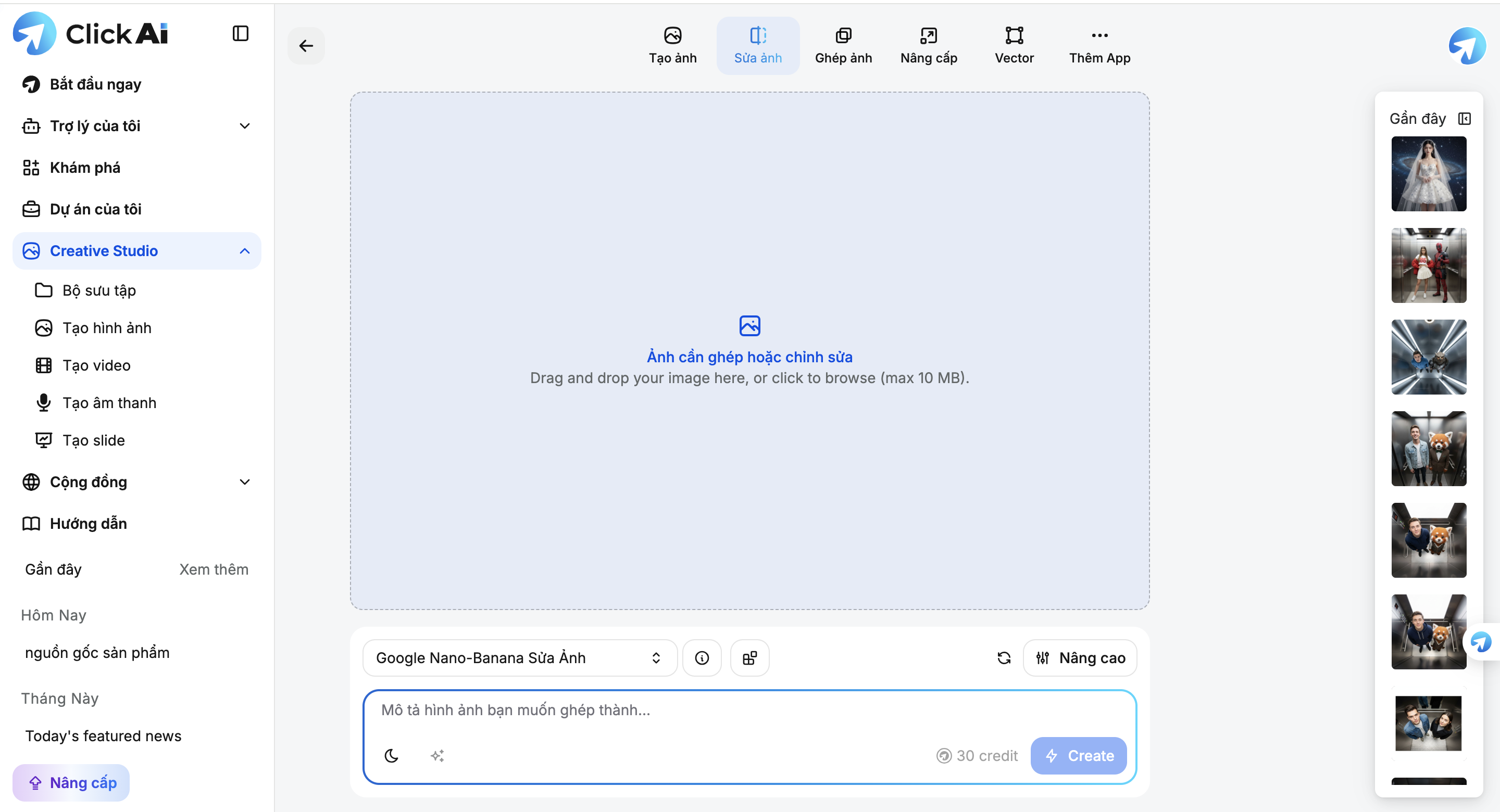The height and width of the screenshot is (812, 1500).
Task: Expand the Cộng đồng menu
Action: (x=245, y=482)
